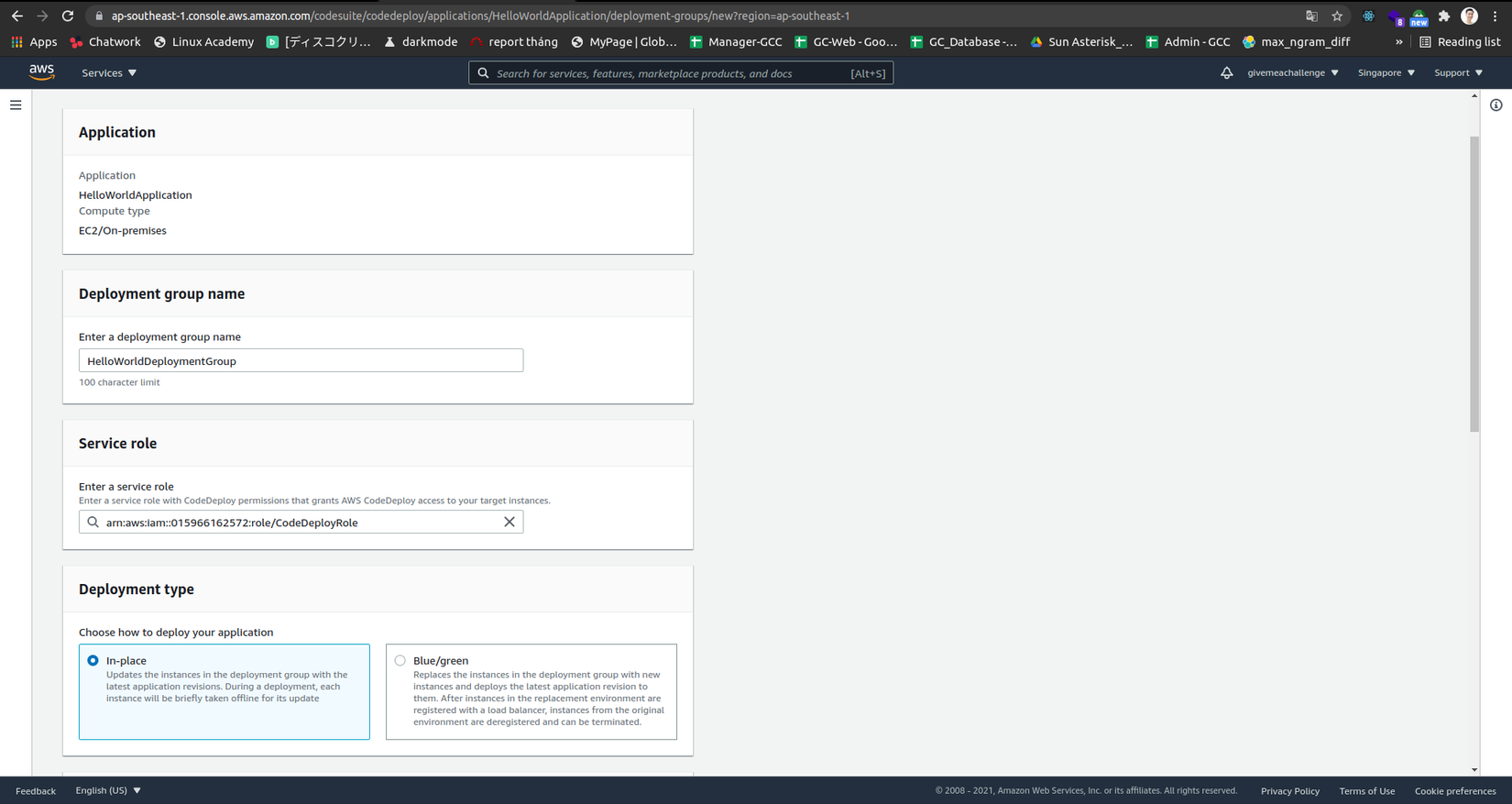This screenshot has height=804, width=1512.
Task: Clear the service role with the X icon
Action: click(x=509, y=522)
